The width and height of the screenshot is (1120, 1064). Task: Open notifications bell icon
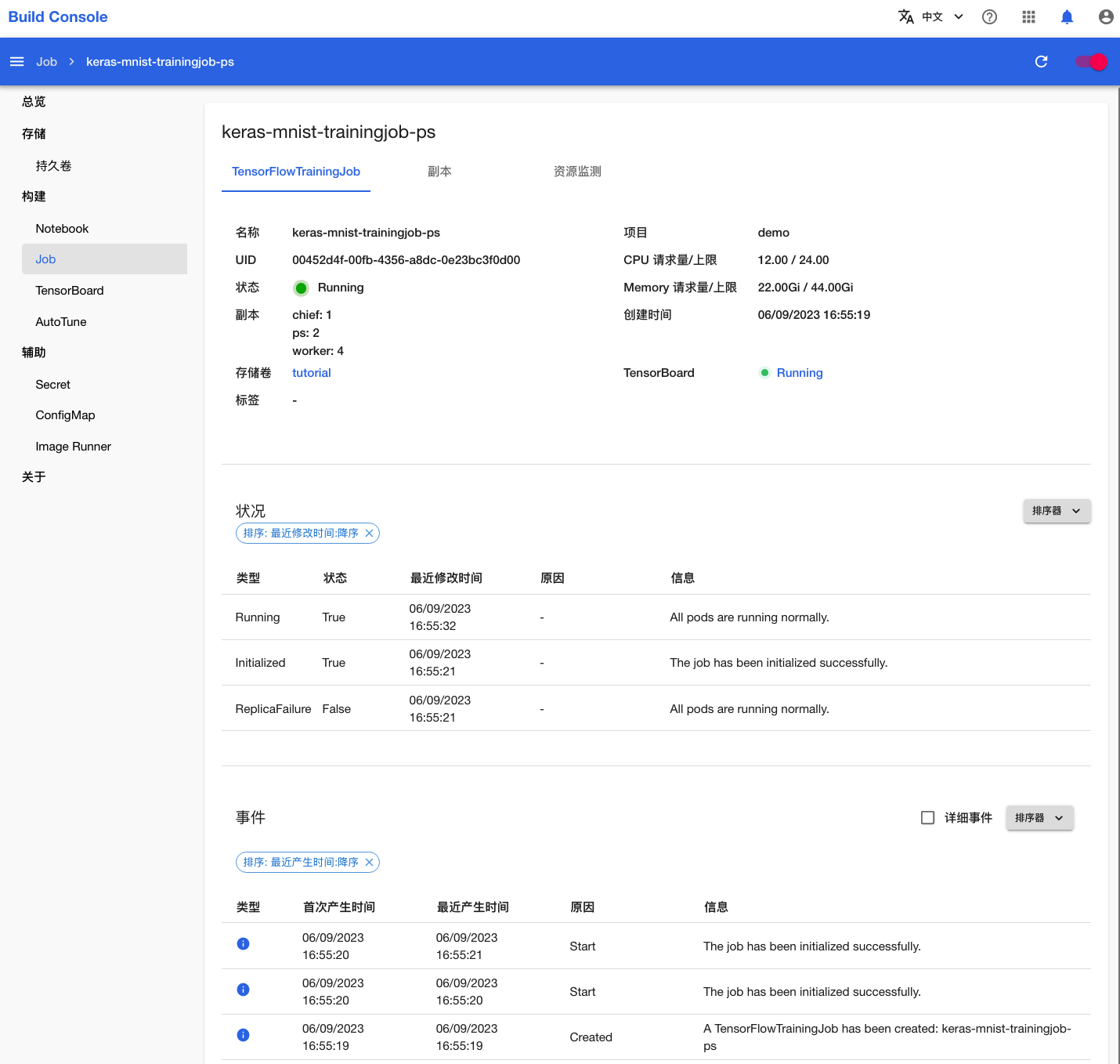[x=1067, y=16]
